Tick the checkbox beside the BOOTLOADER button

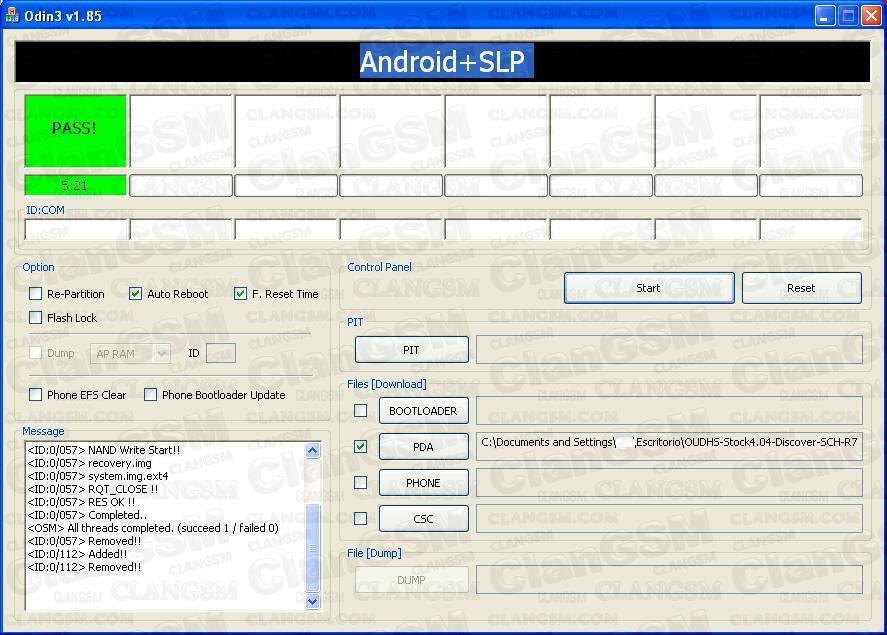click(x=360, y=411)
